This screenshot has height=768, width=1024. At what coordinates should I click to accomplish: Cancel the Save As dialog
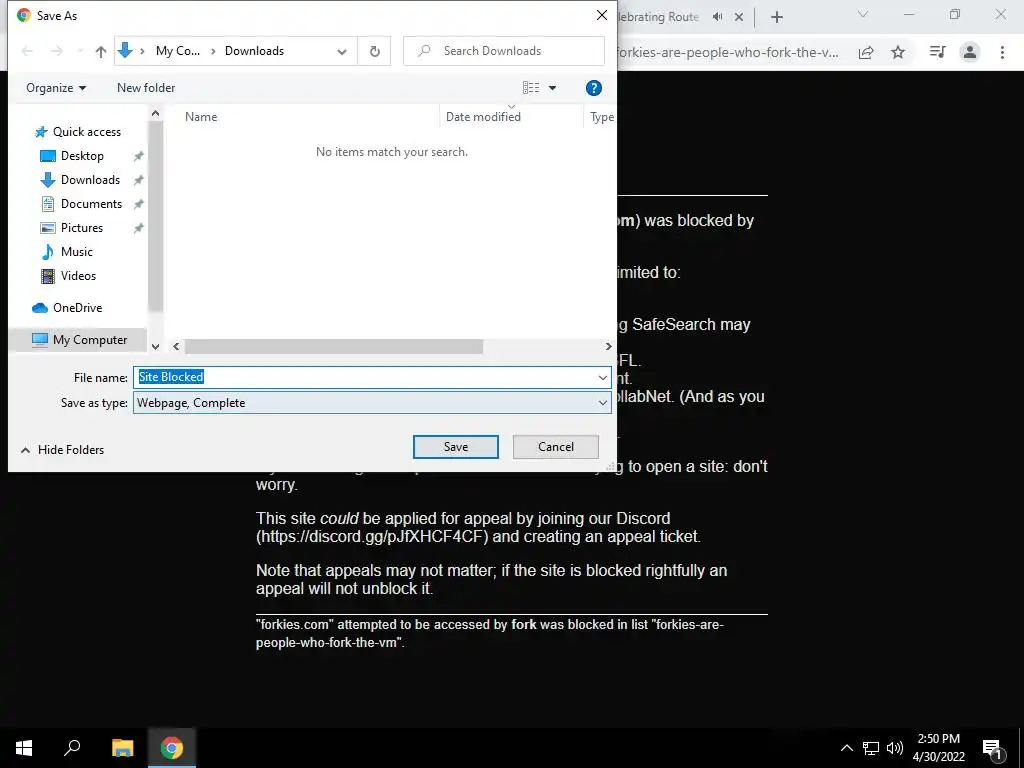(556, 447)
